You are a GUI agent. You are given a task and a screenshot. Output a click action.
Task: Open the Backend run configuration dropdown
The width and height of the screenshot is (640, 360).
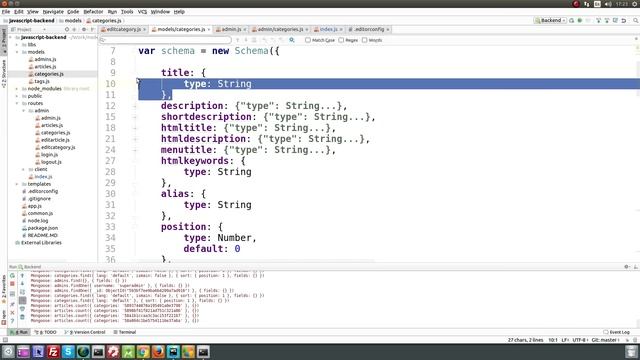click(550, 20)
